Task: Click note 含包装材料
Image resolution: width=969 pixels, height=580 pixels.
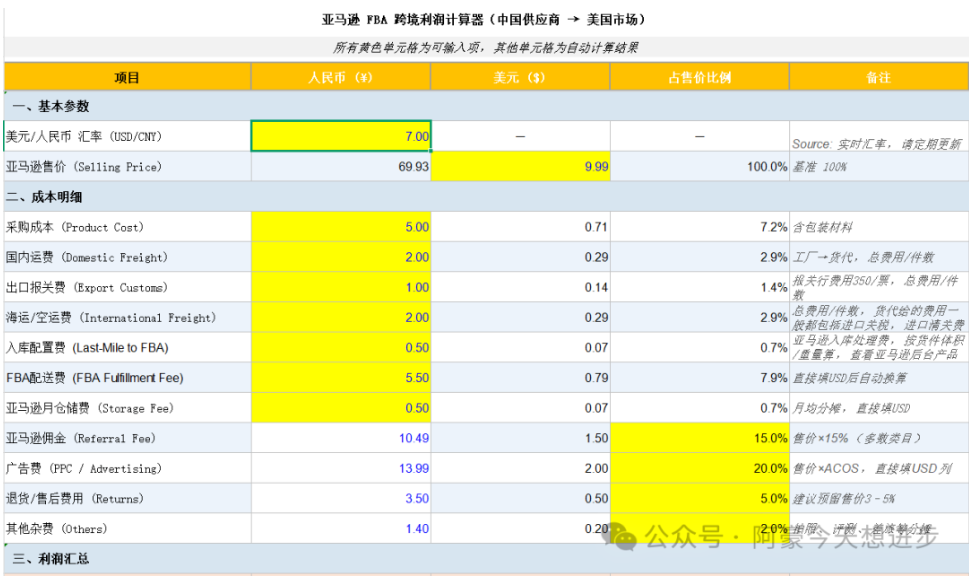Action: coord(823,227)
